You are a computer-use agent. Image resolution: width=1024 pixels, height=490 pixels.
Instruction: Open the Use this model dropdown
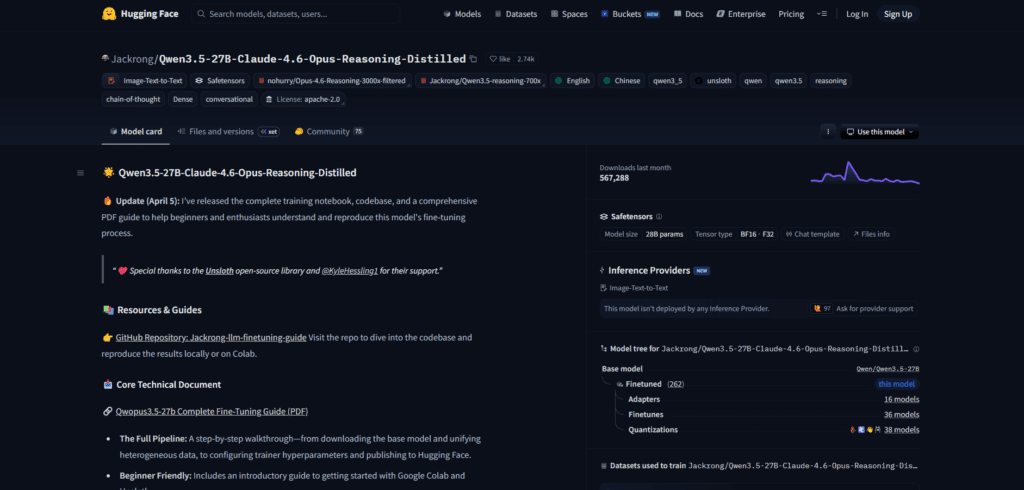(x=879, y=131)
